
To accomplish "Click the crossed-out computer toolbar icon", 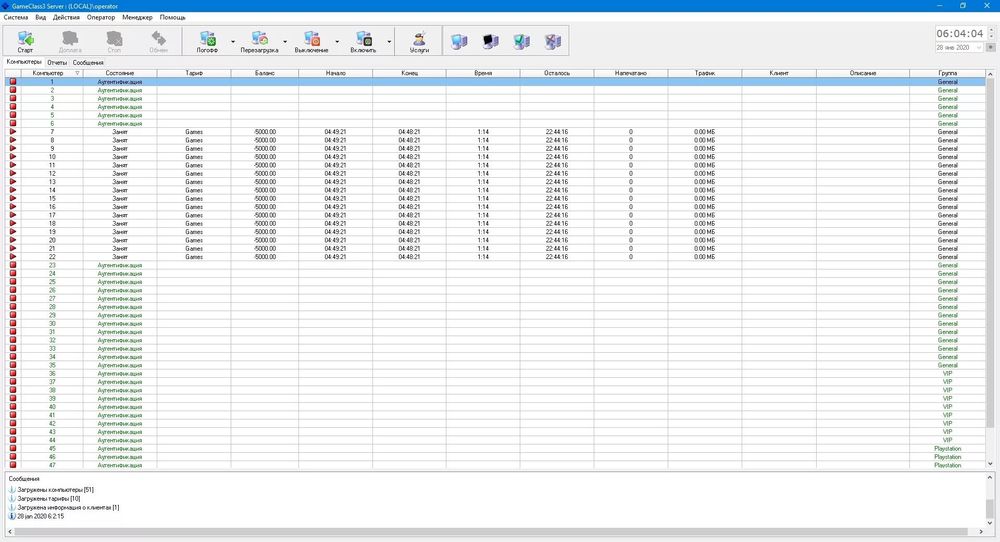I will click(x=553, y=41).
